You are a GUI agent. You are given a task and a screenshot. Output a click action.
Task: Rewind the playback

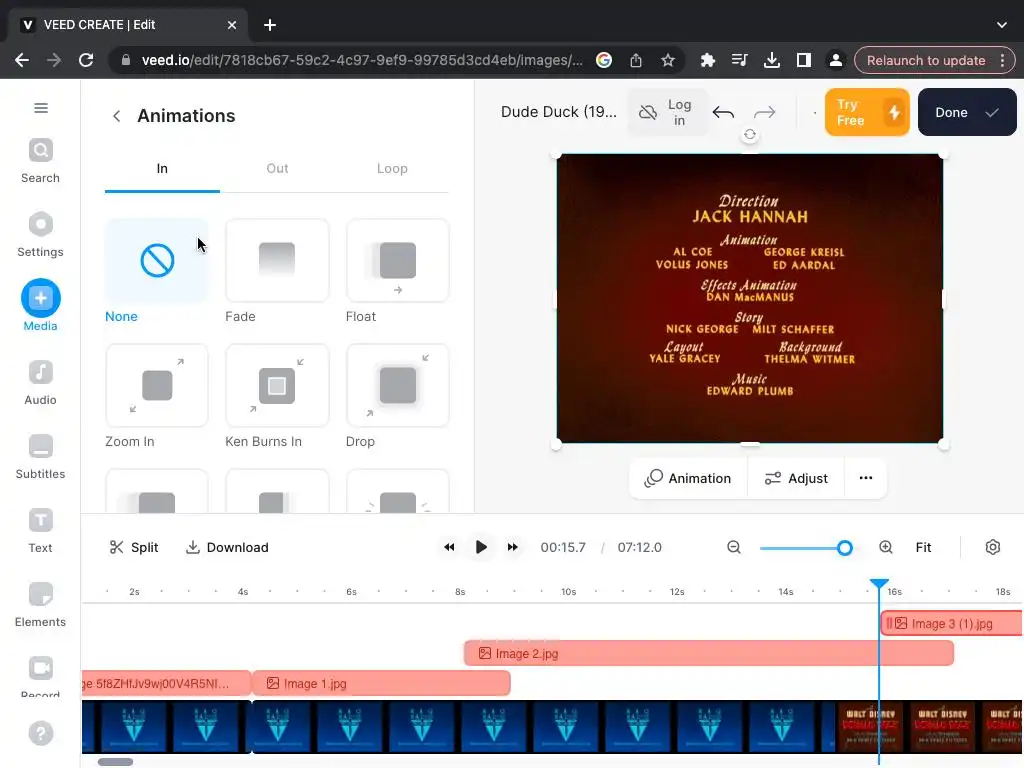tap(449, 547)
